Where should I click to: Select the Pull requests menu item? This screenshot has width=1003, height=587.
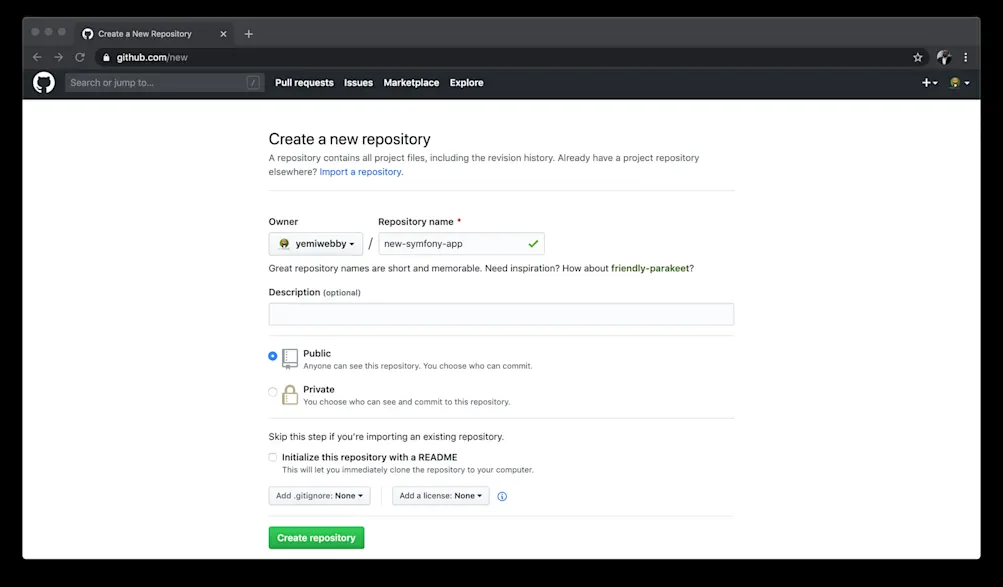pyautogui.click(x=304, y=82)
